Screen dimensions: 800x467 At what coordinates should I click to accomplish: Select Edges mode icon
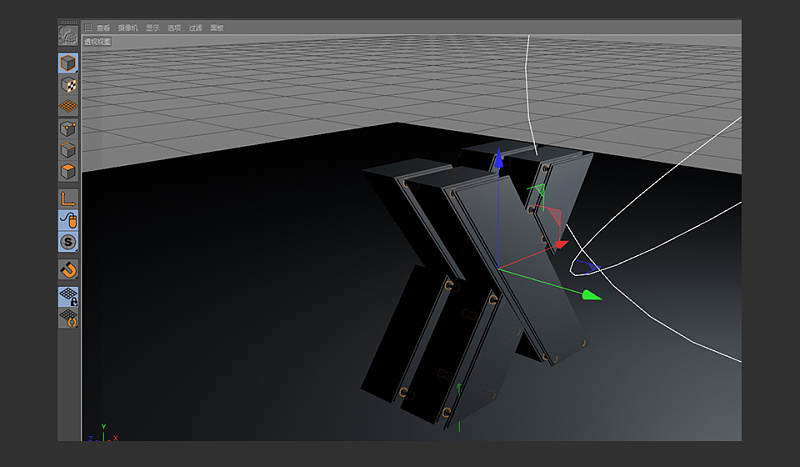68,150
